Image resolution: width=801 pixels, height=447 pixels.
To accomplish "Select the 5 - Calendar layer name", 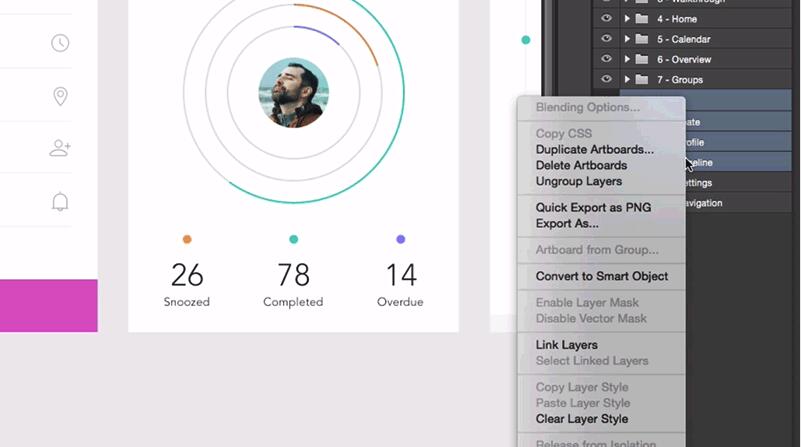I will 684,39.
